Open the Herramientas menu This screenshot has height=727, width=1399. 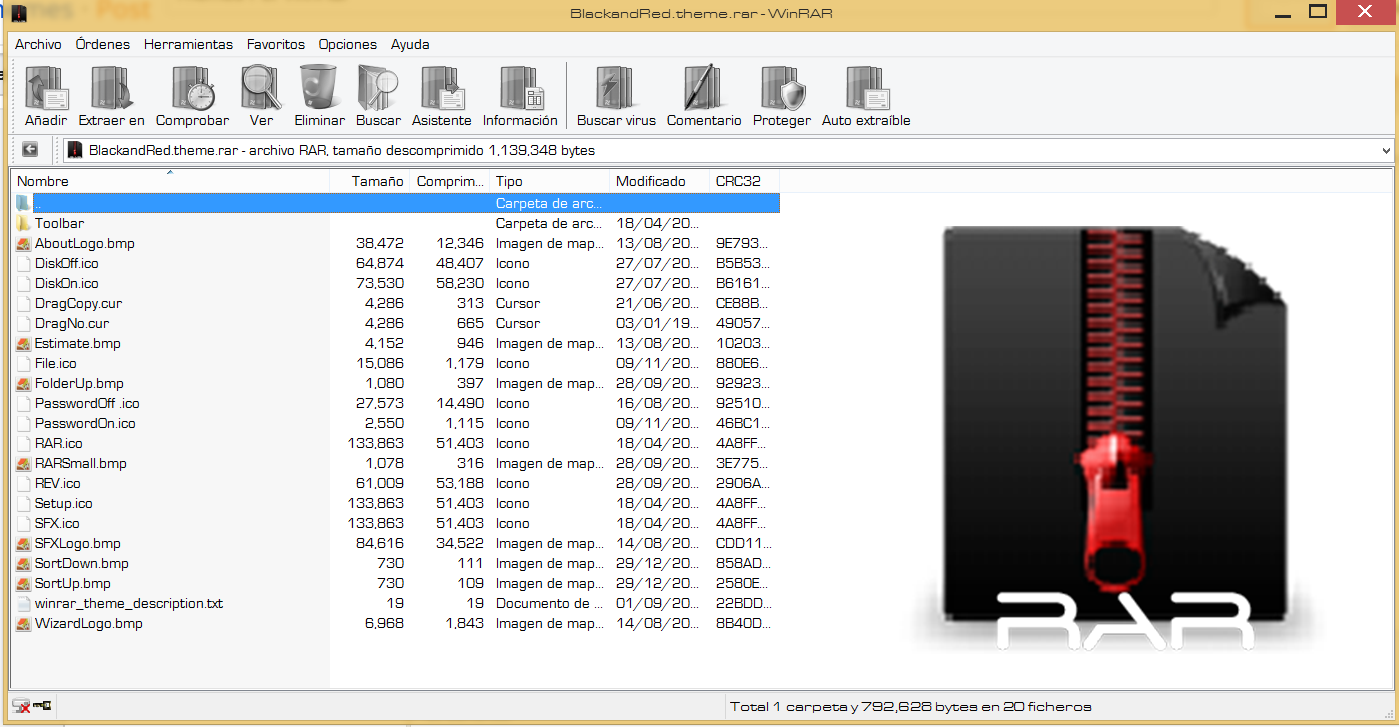[x=188, y=44]
